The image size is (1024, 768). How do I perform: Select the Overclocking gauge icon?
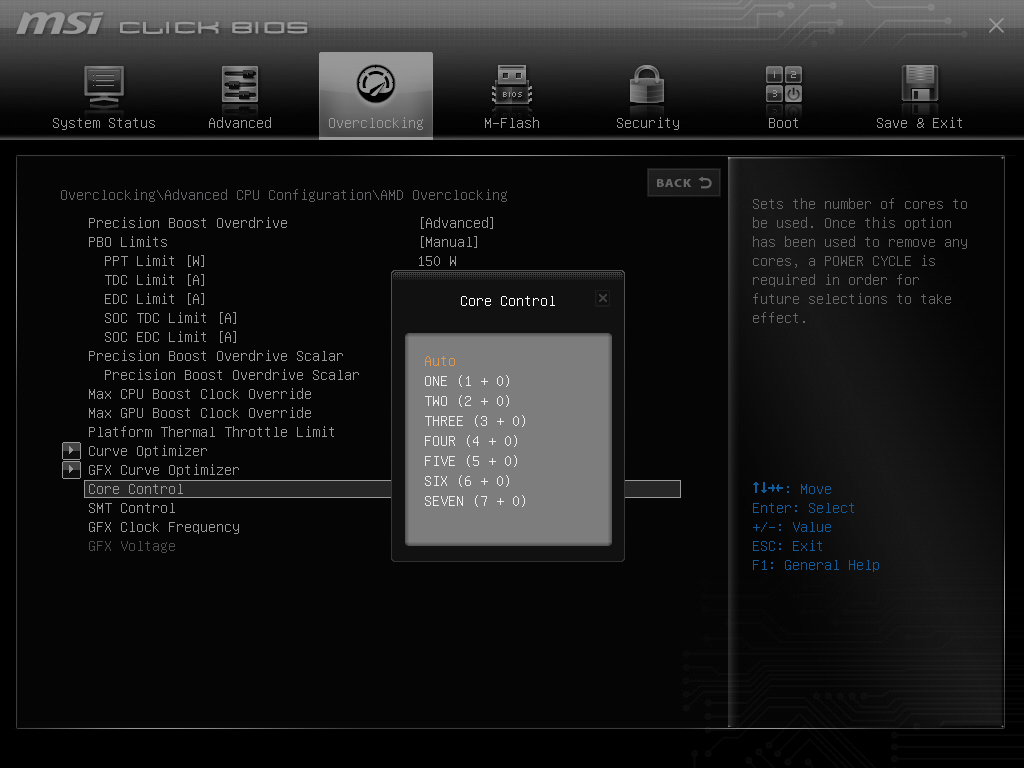376,85
